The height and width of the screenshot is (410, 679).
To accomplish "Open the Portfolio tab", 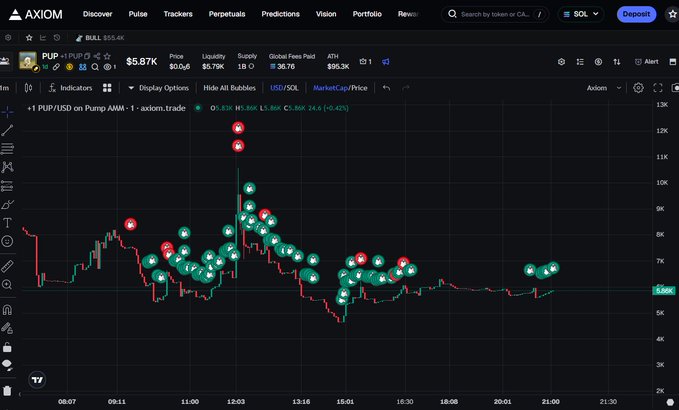I will coord(367,14).
